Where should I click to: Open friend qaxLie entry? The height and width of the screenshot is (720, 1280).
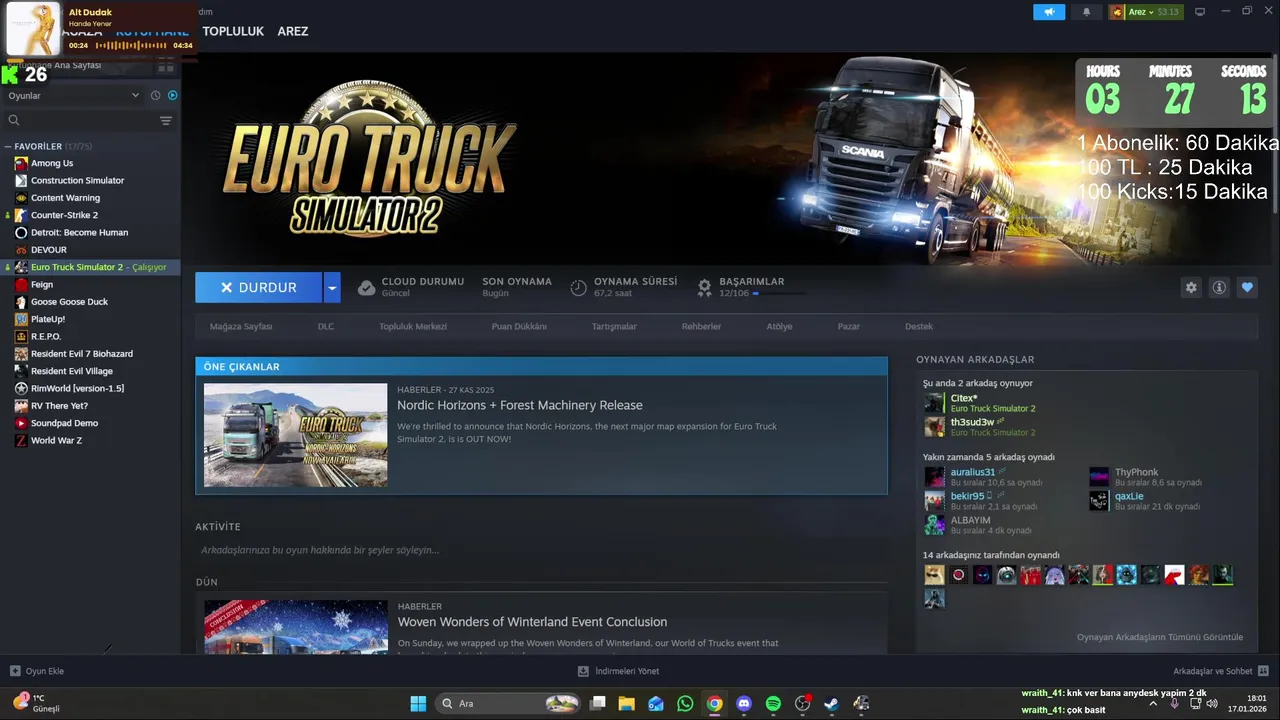[1129, 496]
